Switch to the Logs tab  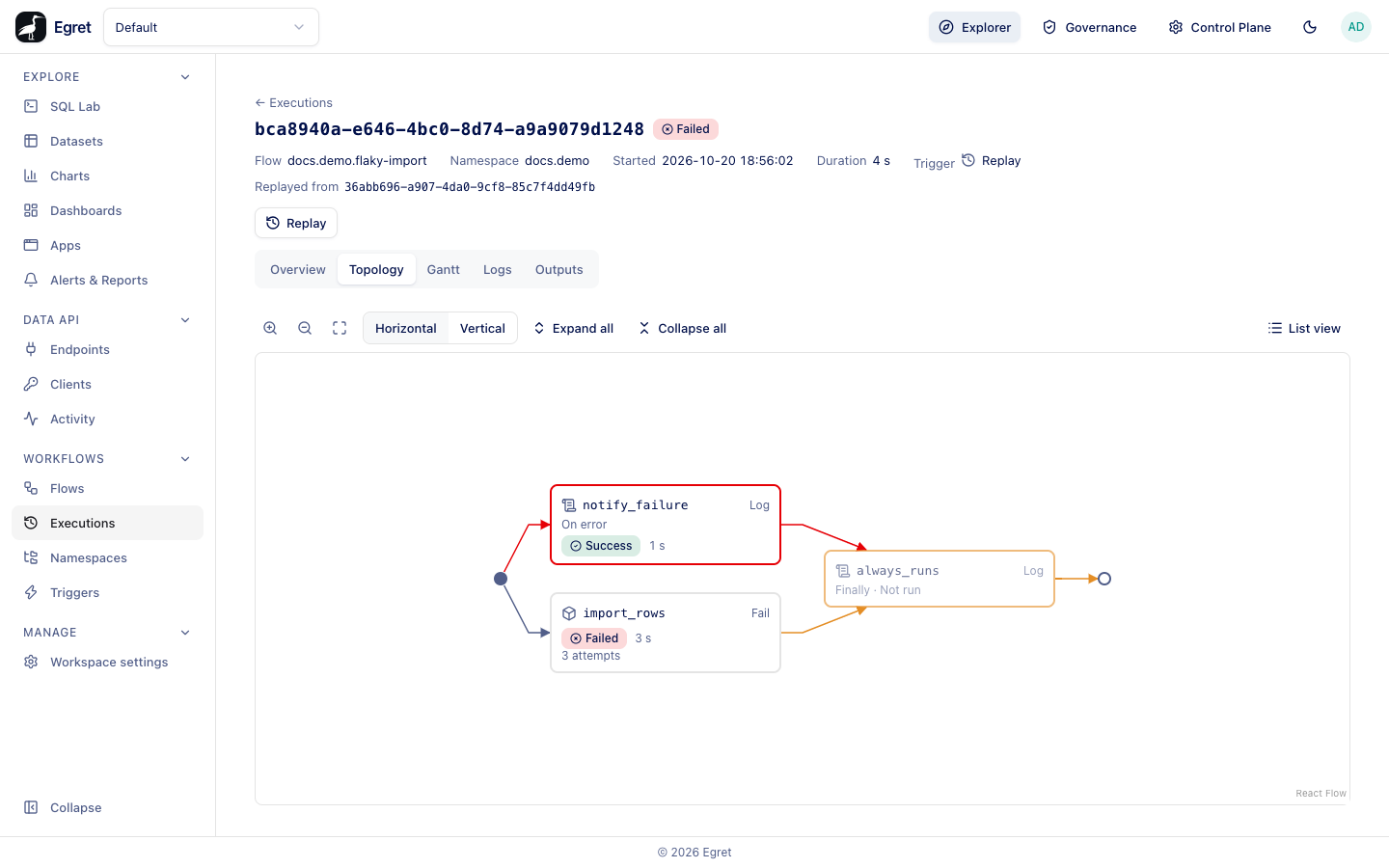pos(498,269)
